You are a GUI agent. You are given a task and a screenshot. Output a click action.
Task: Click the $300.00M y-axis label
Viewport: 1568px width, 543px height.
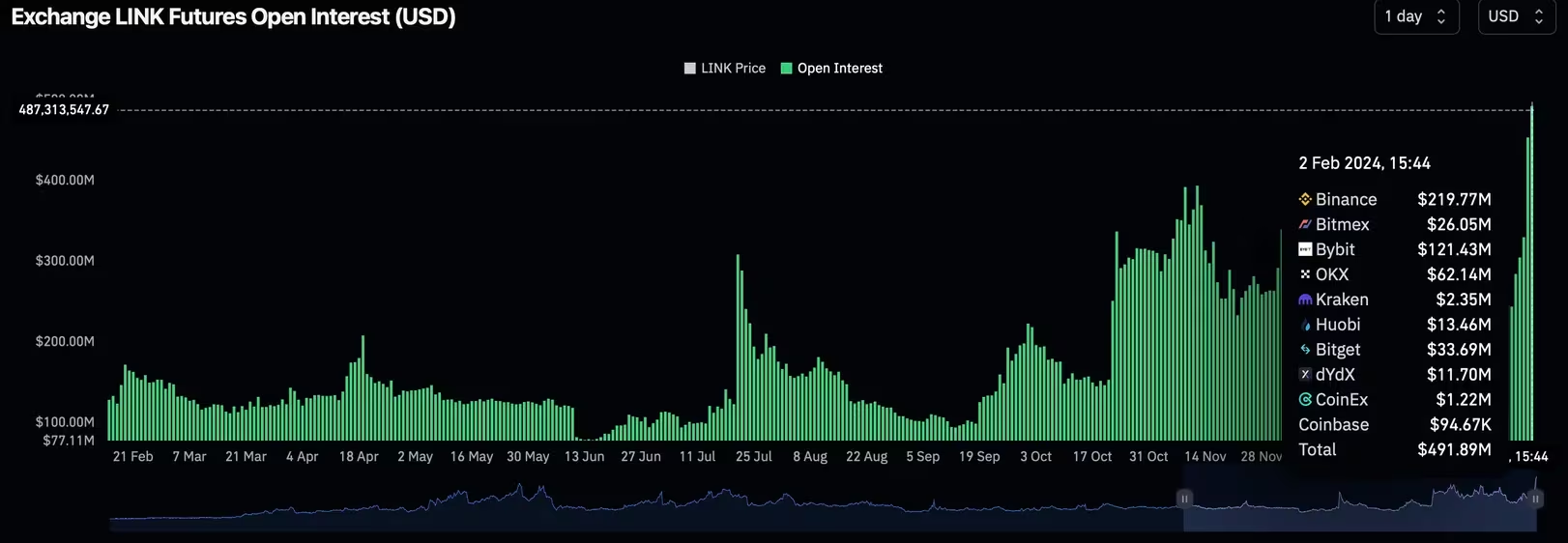click(x=65, y=261)
